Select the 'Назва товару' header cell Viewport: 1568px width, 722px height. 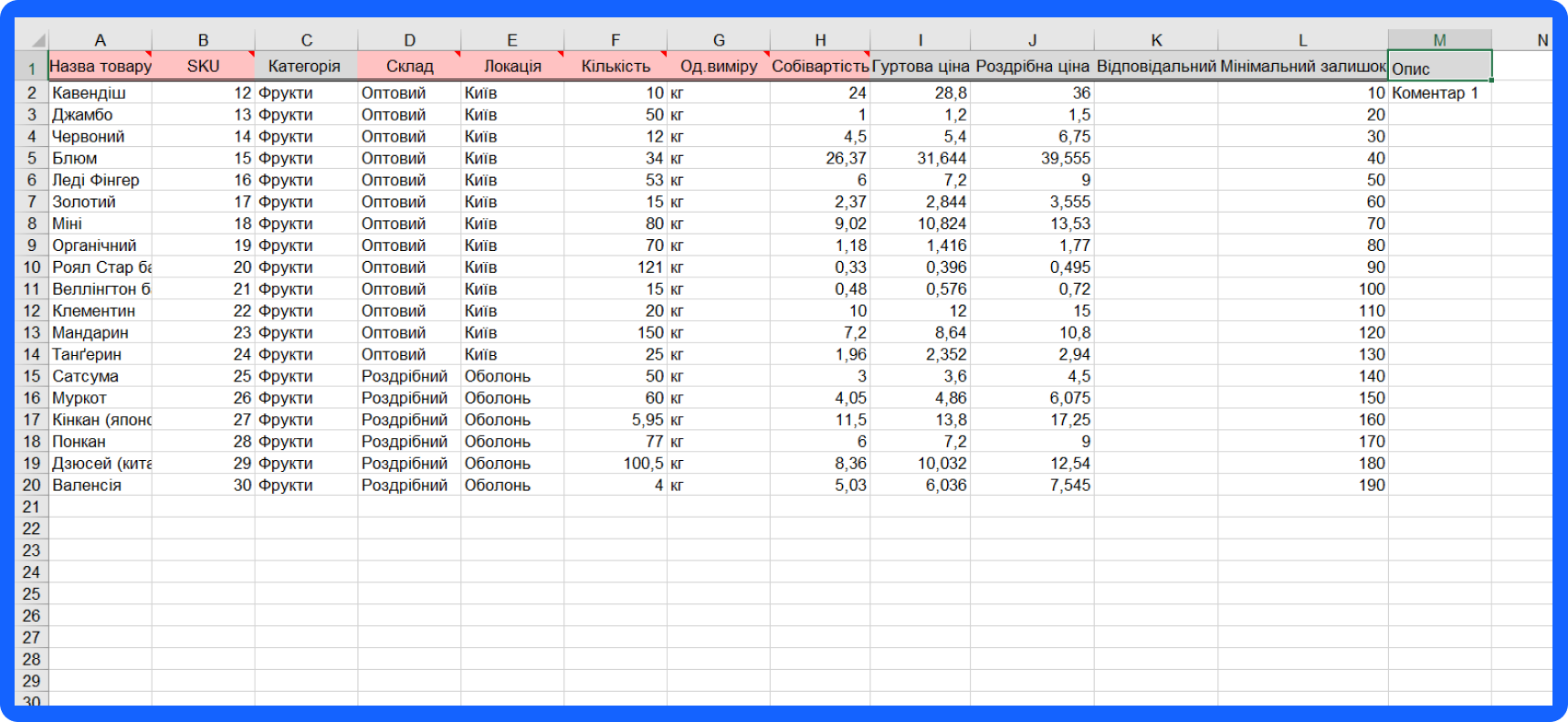point(100,67)
